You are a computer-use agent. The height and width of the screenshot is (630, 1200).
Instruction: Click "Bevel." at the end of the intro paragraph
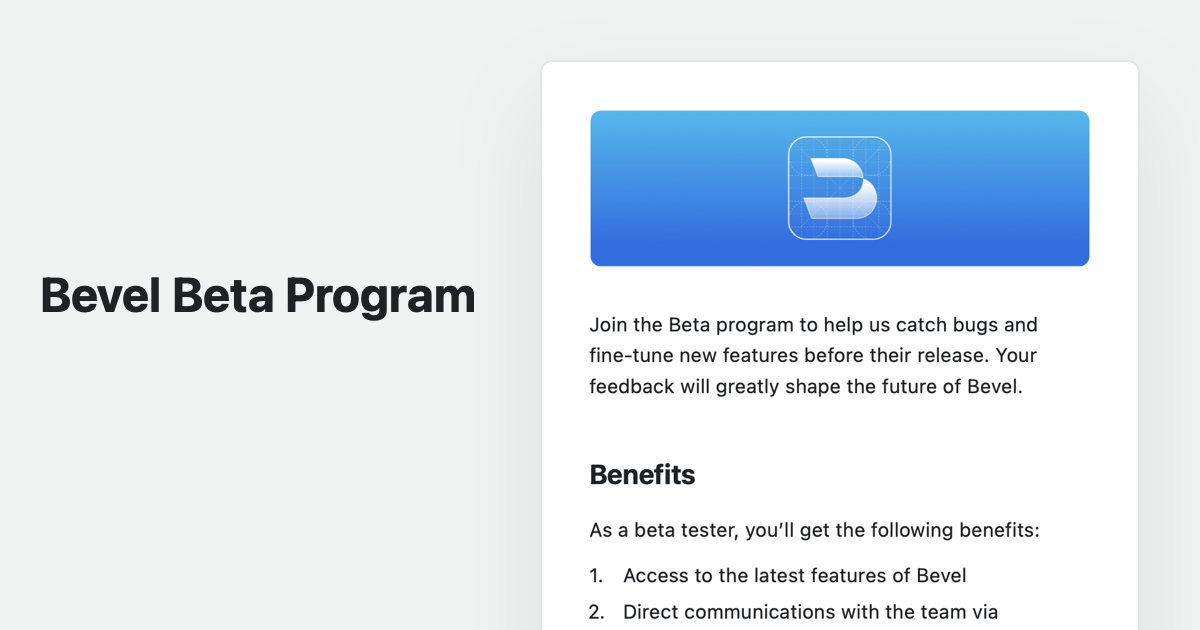pos(995,387)
